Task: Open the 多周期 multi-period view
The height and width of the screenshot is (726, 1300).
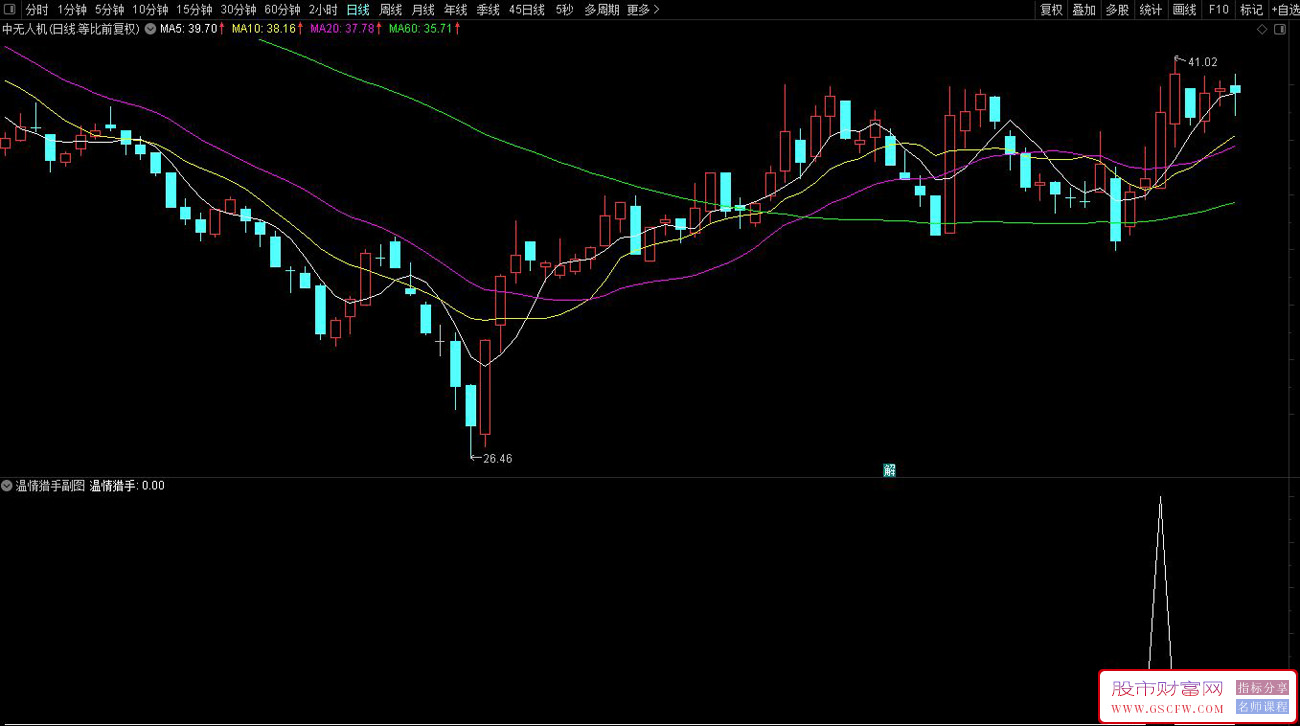Action: (602, 9)
